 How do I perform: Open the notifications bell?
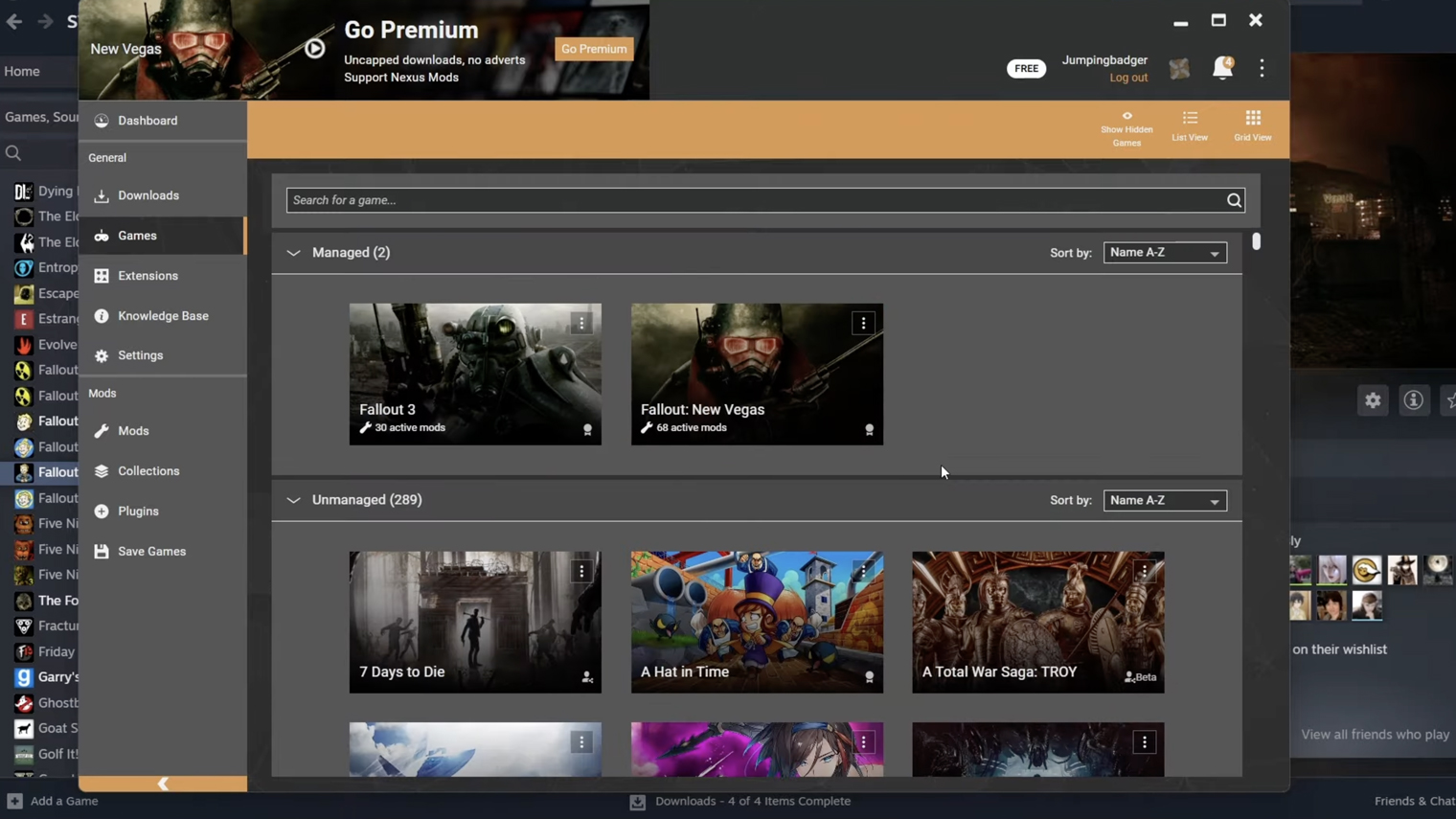[1222, 68]
